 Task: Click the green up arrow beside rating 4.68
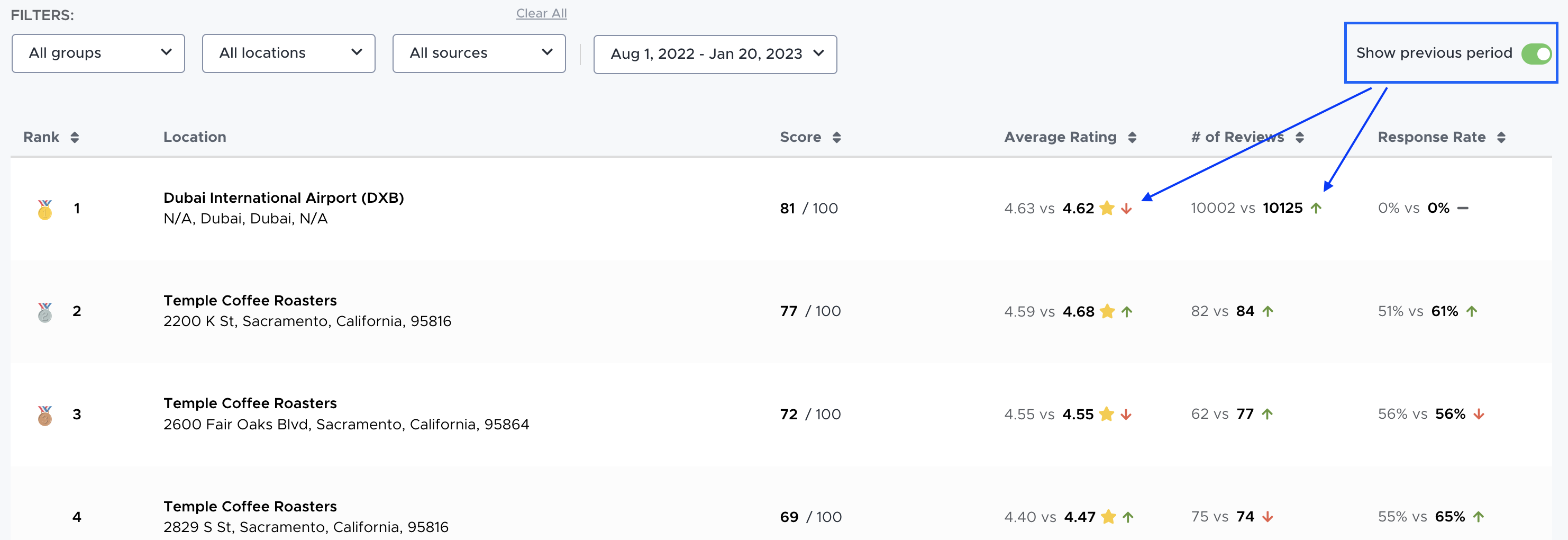(x=1127, y=311)
